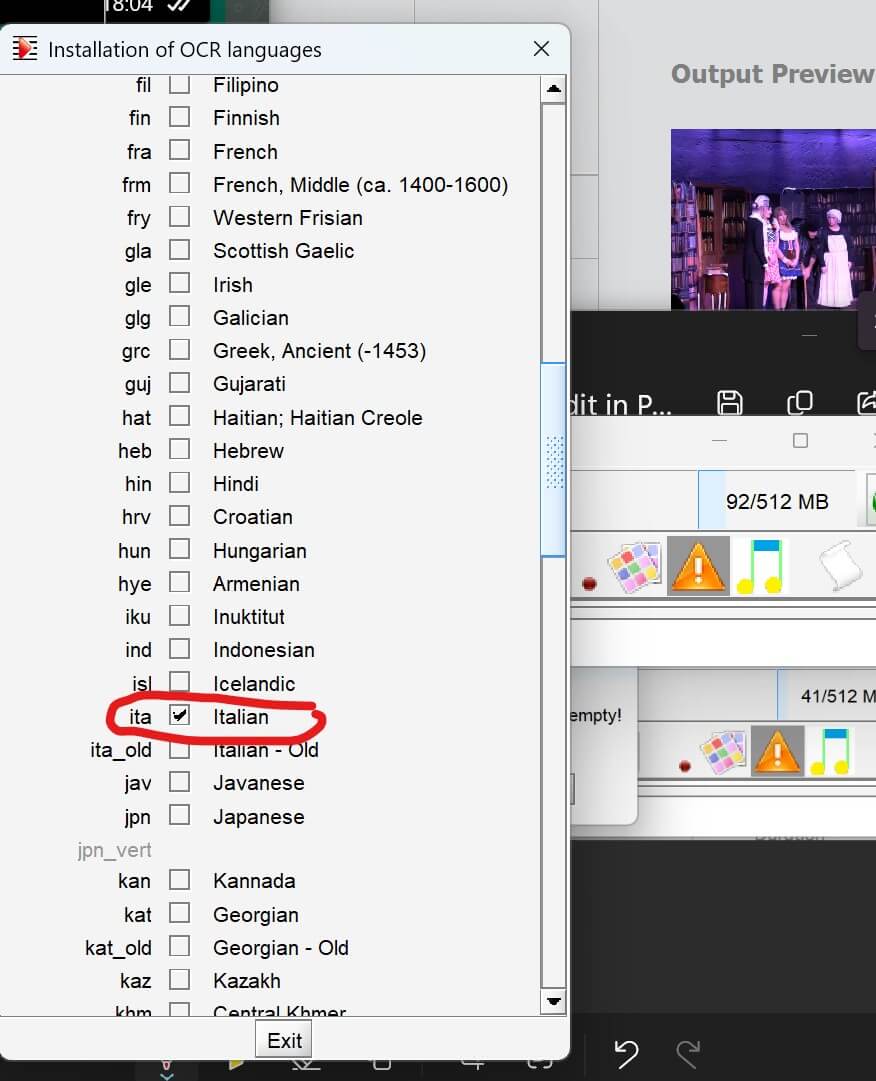The height and width of the screenshot is (1081, 876).
Task: Click the redo arrow icon
Action: [688, 1052]
